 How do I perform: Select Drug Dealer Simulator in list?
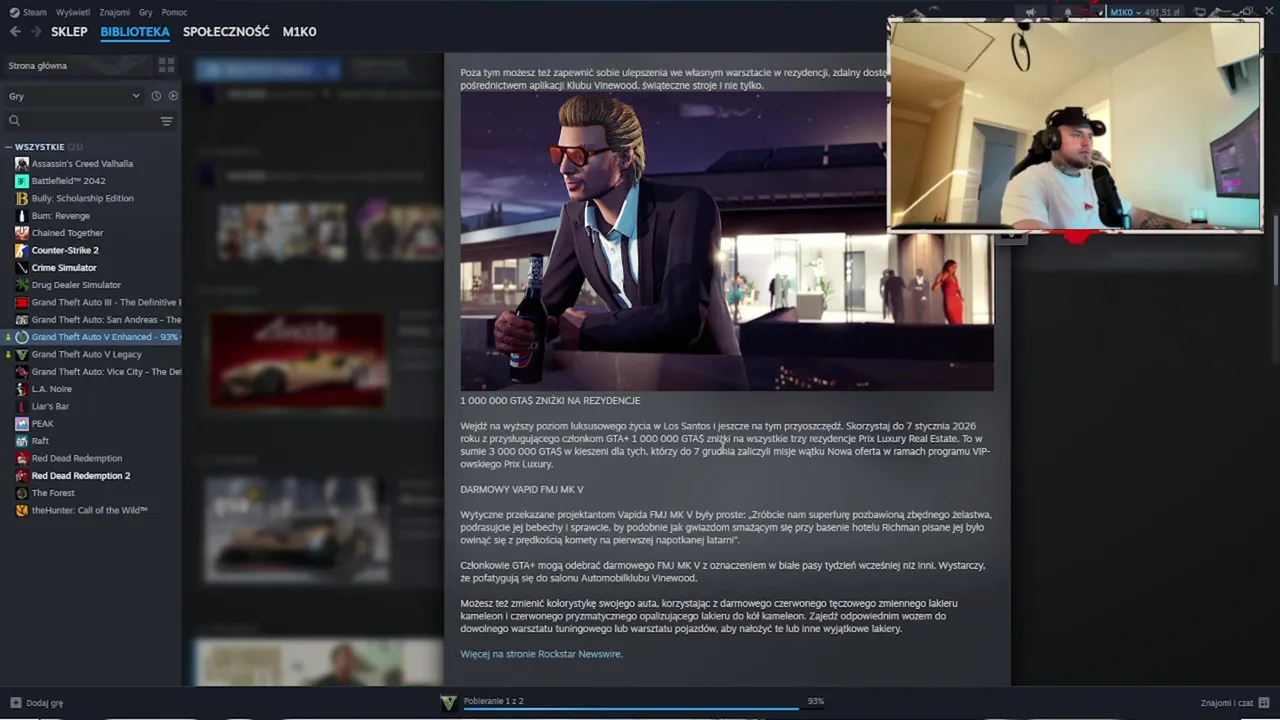pyautogui.click(x=76, y=285)
